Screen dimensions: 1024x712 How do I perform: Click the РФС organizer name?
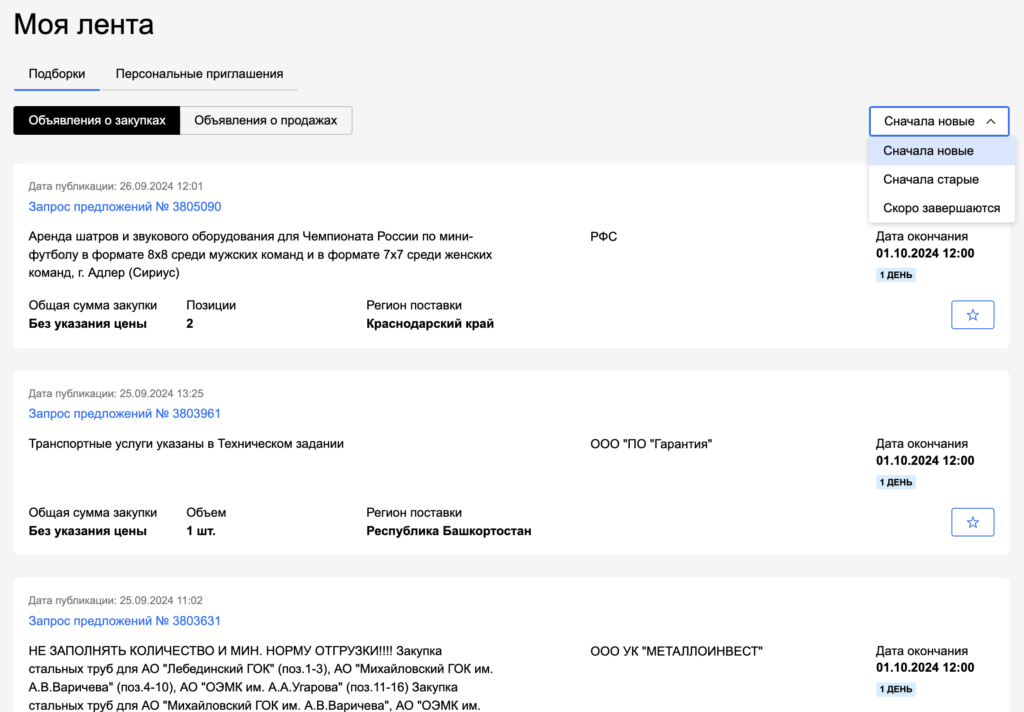603,237
